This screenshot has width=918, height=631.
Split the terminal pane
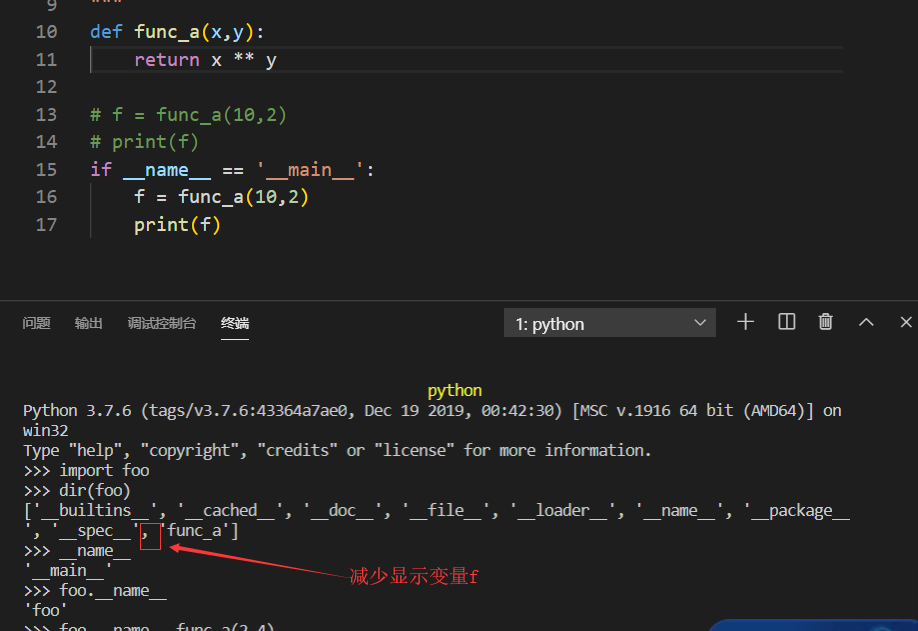click(786, 322)
